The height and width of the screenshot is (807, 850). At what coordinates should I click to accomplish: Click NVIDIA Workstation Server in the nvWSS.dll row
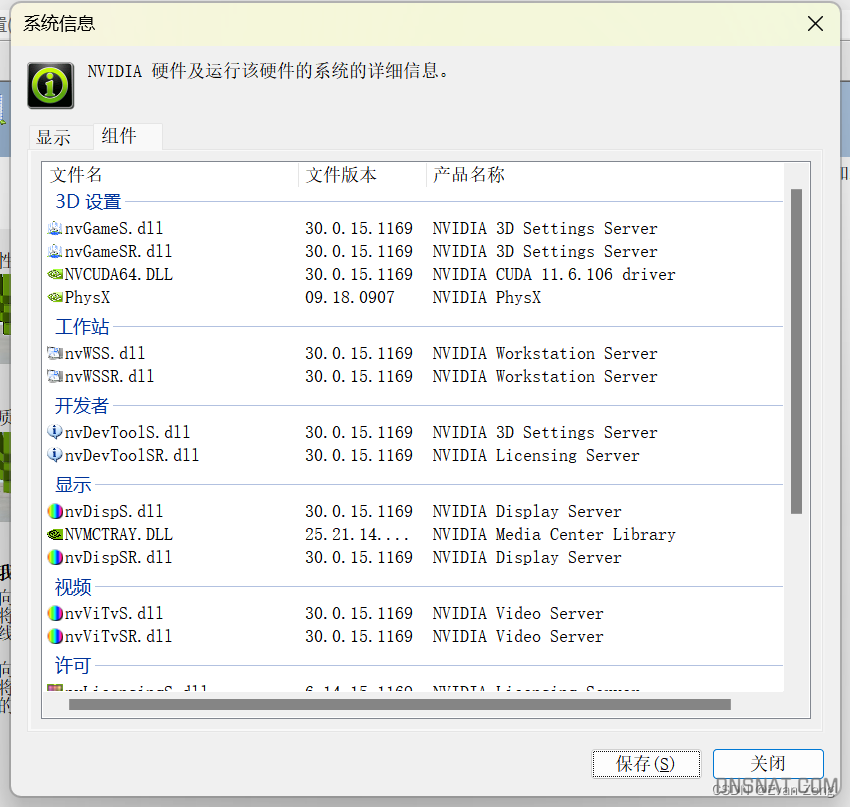click(x=545, y=353)
